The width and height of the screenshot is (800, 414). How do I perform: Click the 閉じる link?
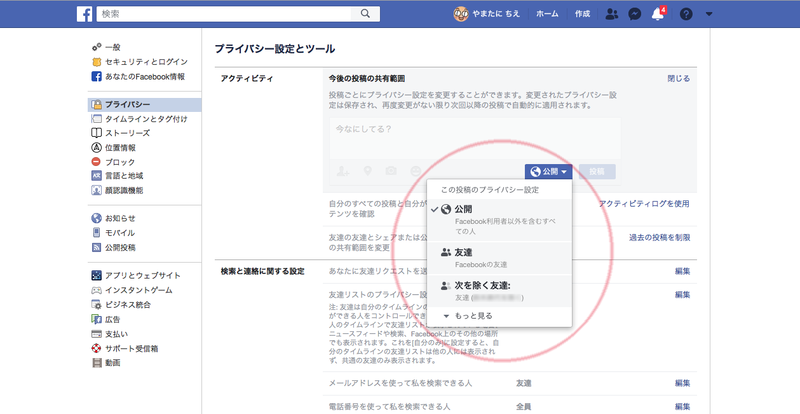(678, 78)
